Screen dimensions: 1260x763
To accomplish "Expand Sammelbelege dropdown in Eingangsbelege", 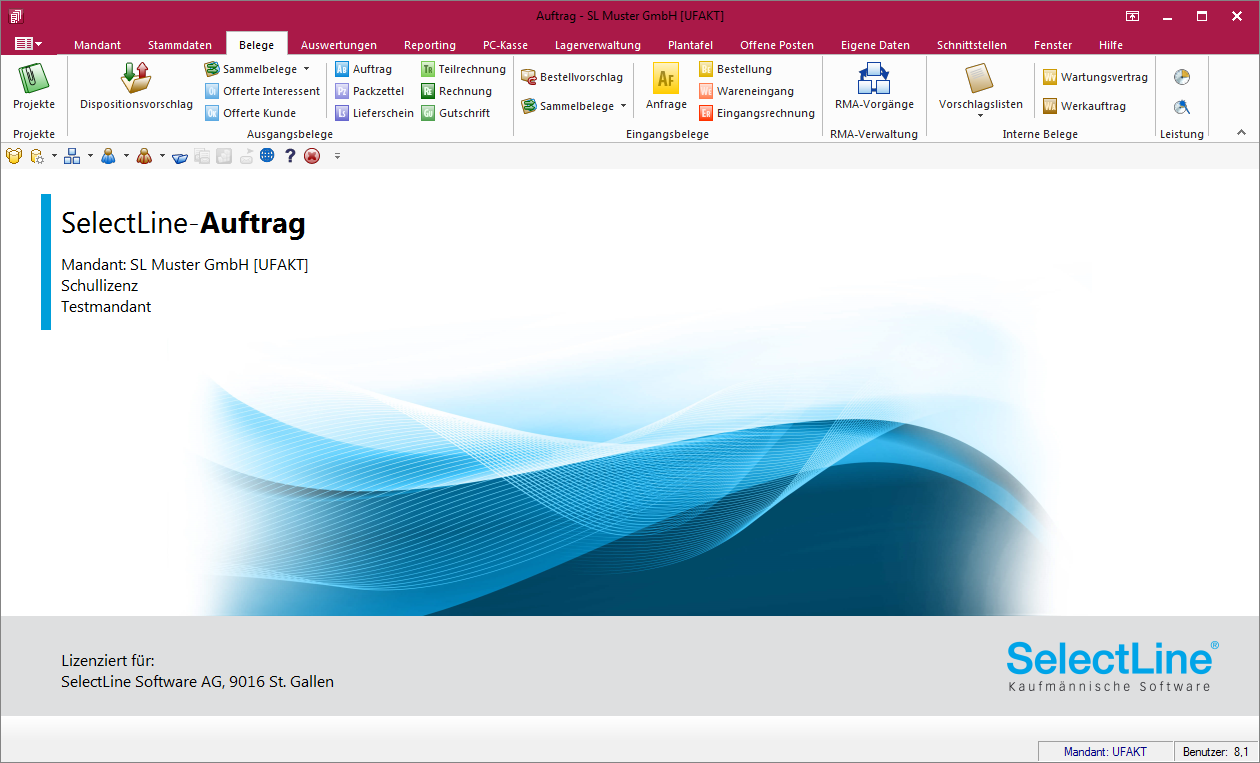I will pos(624,106).
